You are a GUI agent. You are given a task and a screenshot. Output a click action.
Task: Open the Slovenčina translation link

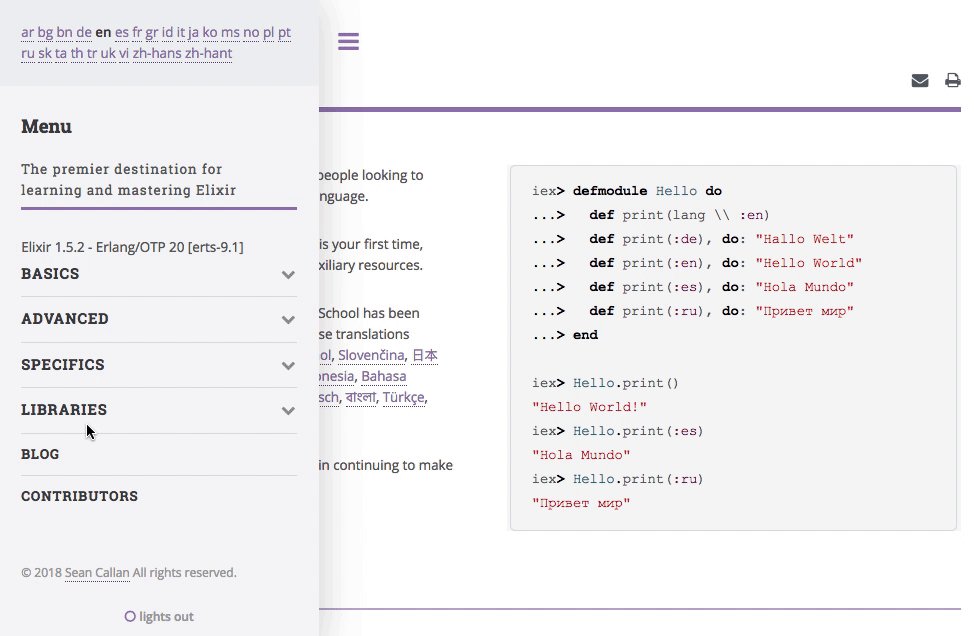[371, 355]
